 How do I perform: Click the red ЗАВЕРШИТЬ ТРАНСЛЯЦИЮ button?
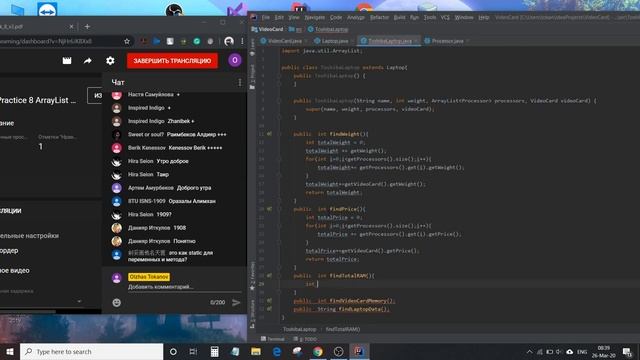point(172,61)
